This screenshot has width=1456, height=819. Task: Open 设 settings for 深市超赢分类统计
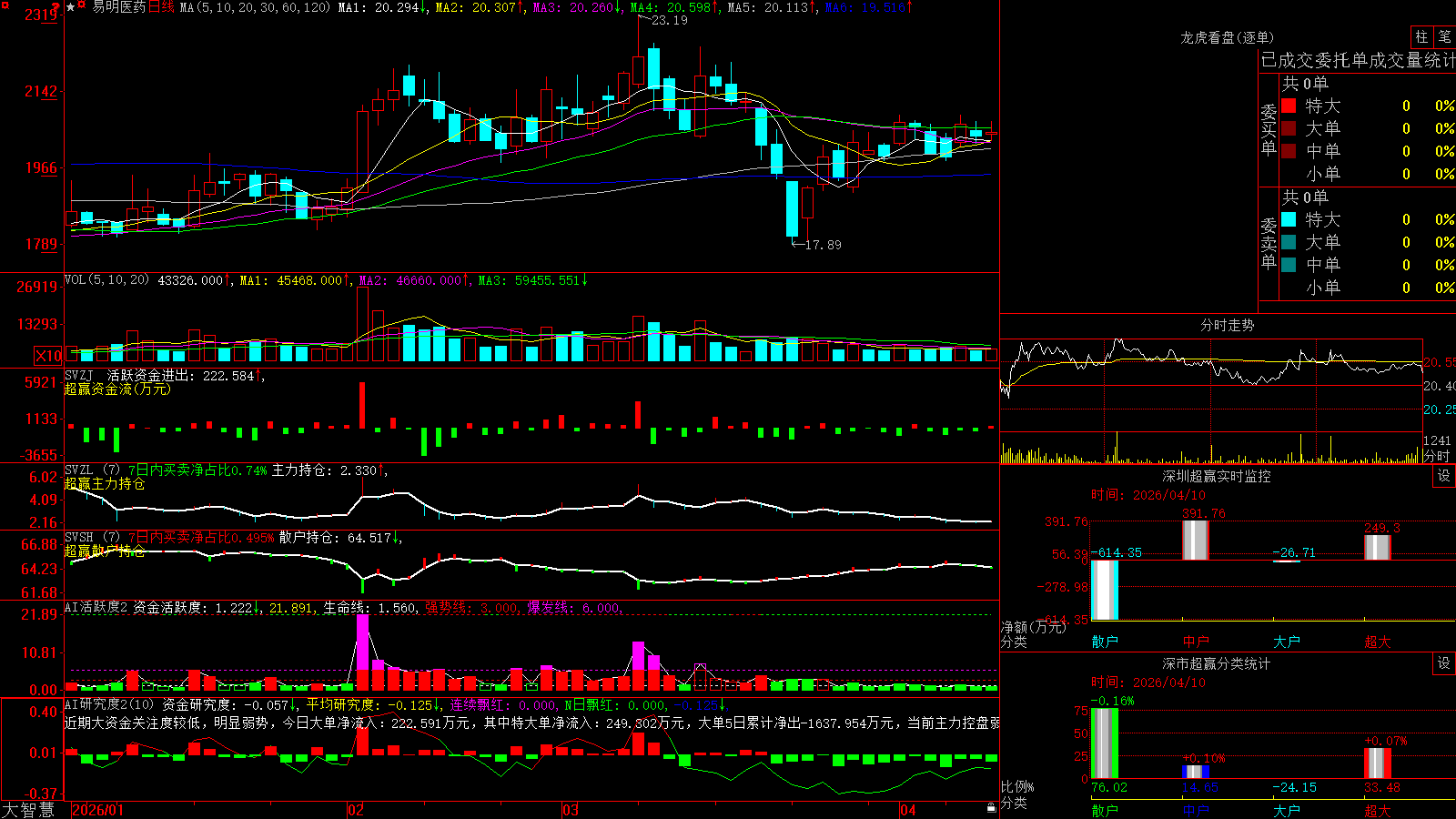pyautogui.click(x=1444, y=663)
